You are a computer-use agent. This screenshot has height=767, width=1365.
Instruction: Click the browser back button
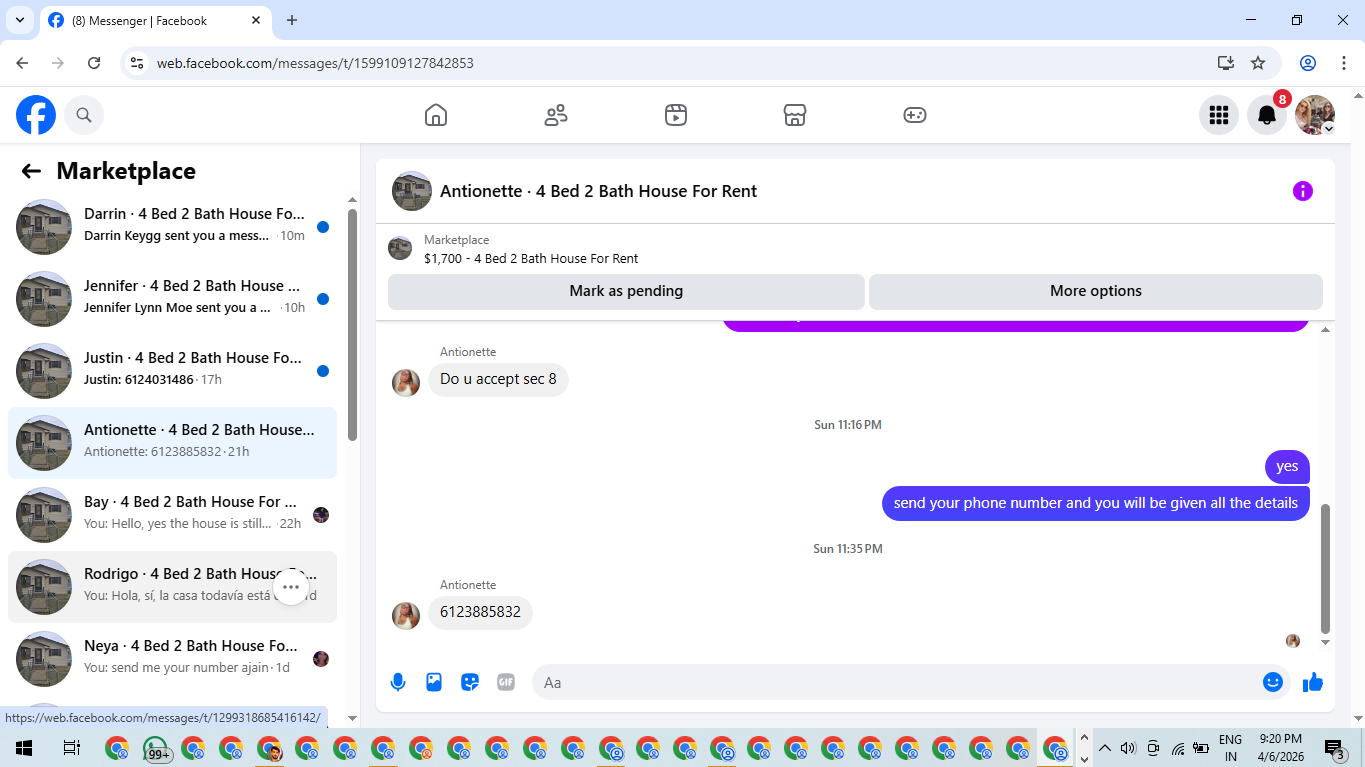tap(23, 63)
